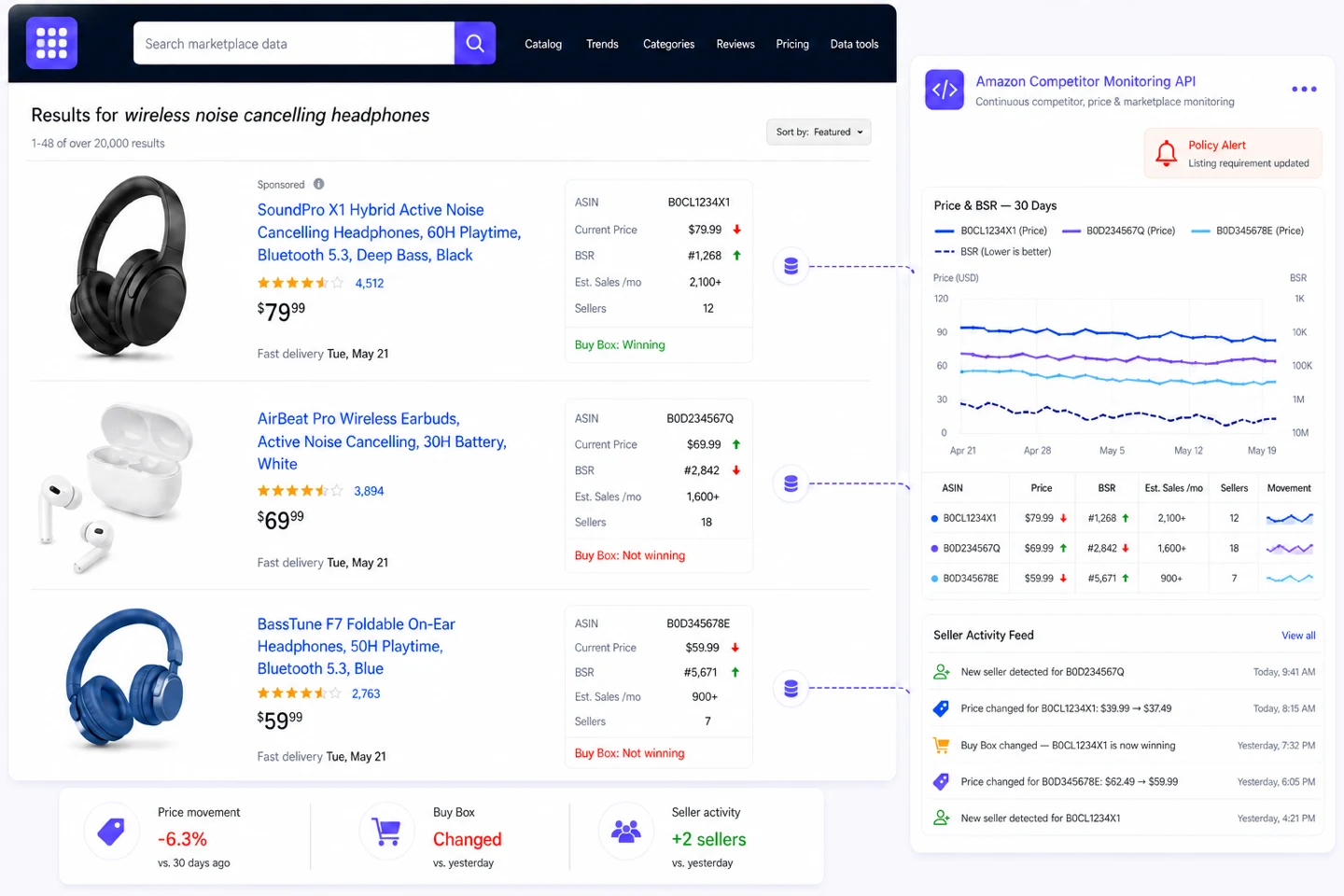Select table row B0D234567Q
The height and width of the screenshot is (896, 1344).
[1123, 548]
